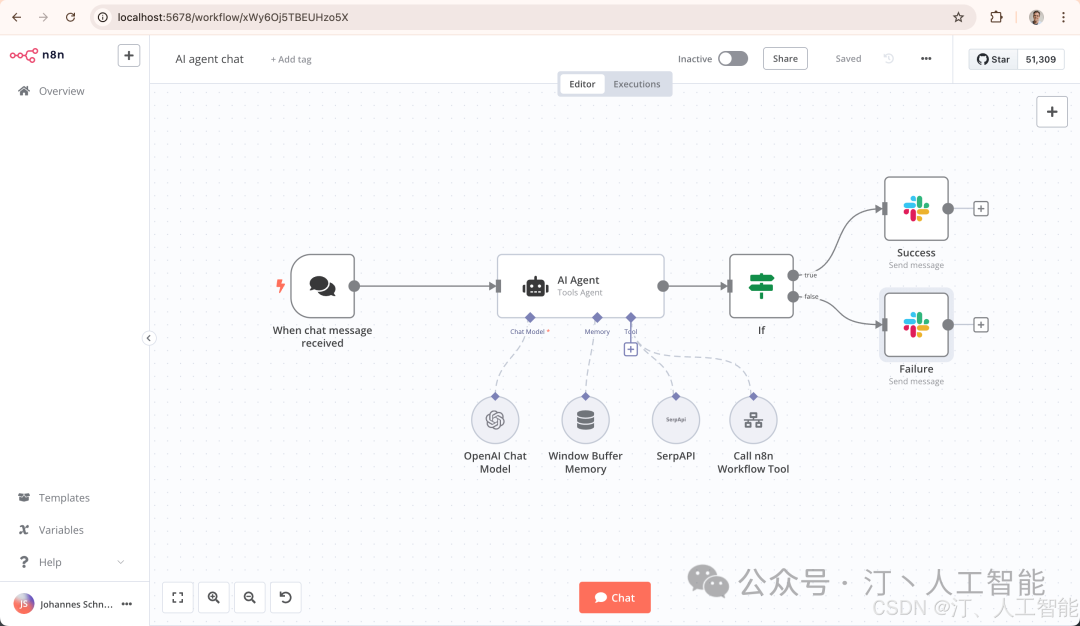
Task: Expand the Help menu chevron
Action: tap(121, 562)
